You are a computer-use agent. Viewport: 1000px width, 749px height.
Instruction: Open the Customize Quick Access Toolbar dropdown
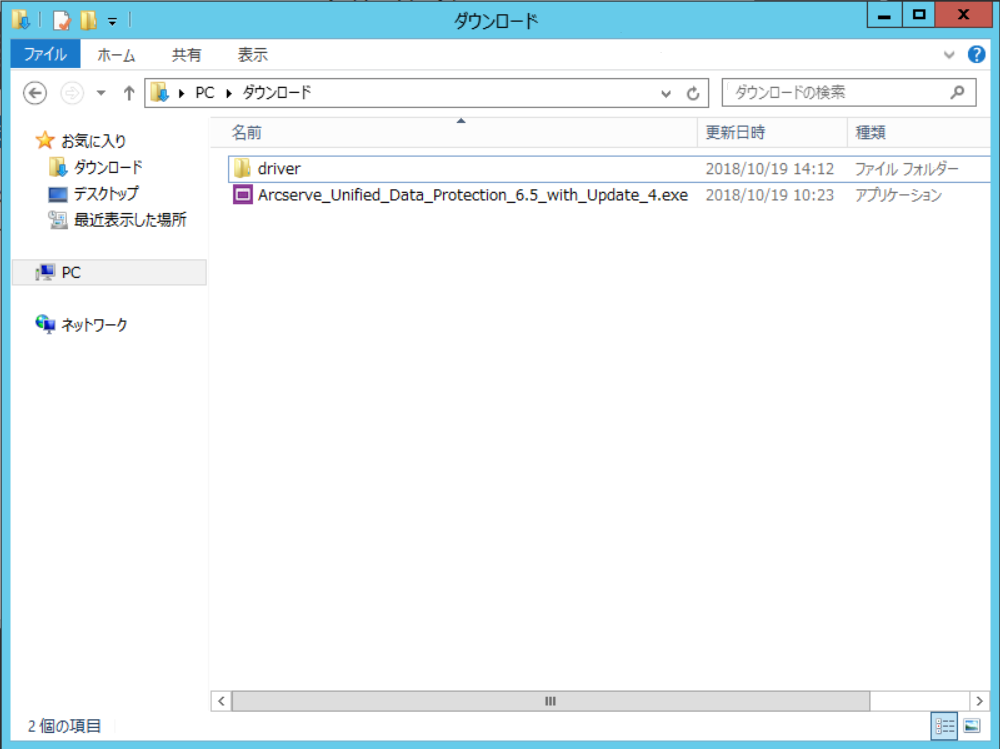[x=112, y=22]
